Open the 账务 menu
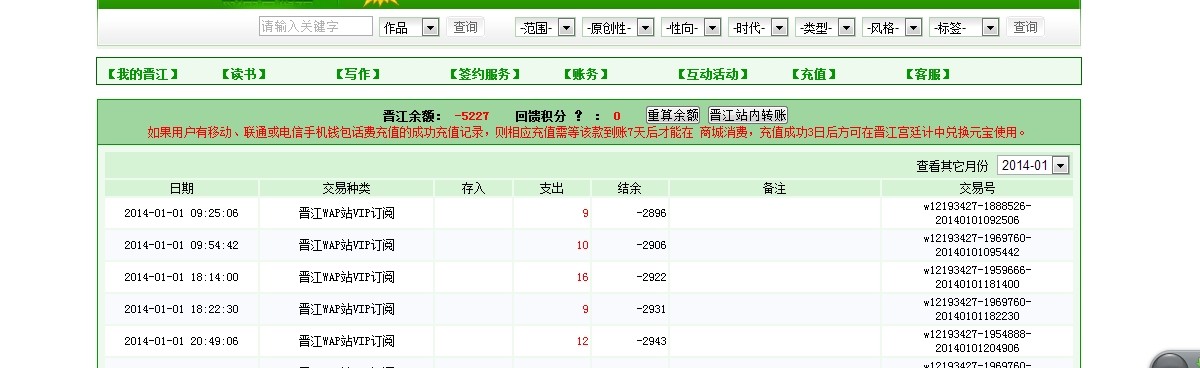Viewport: 1200px width, 368px height. click(585, 74)
